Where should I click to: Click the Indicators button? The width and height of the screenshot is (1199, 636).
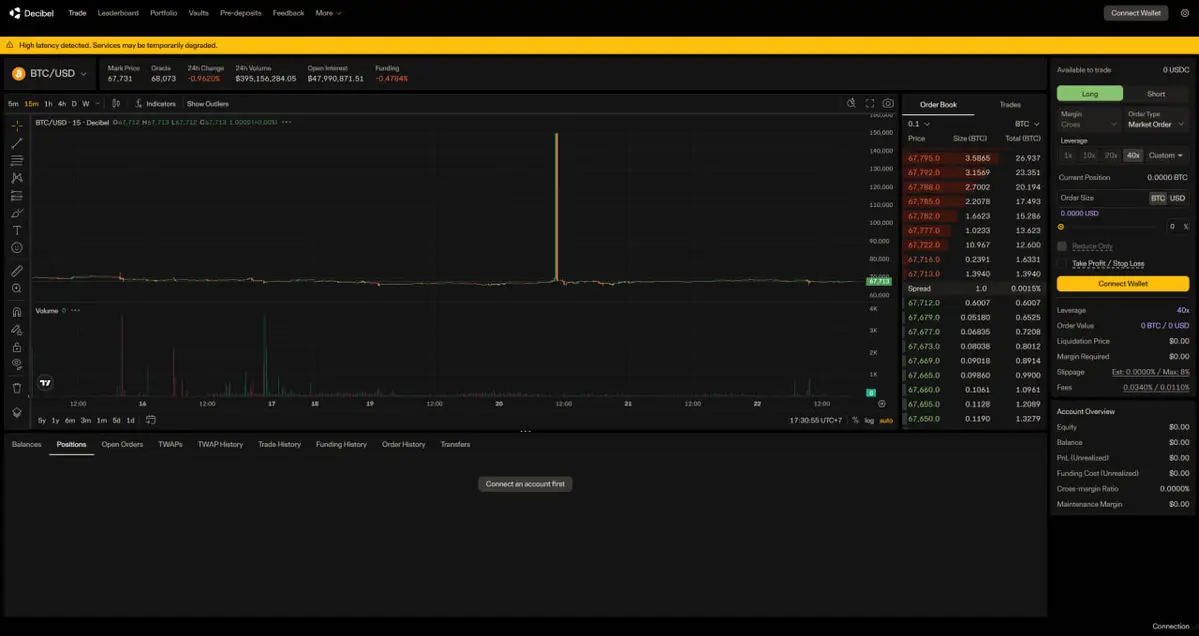[x=155, y=104]
